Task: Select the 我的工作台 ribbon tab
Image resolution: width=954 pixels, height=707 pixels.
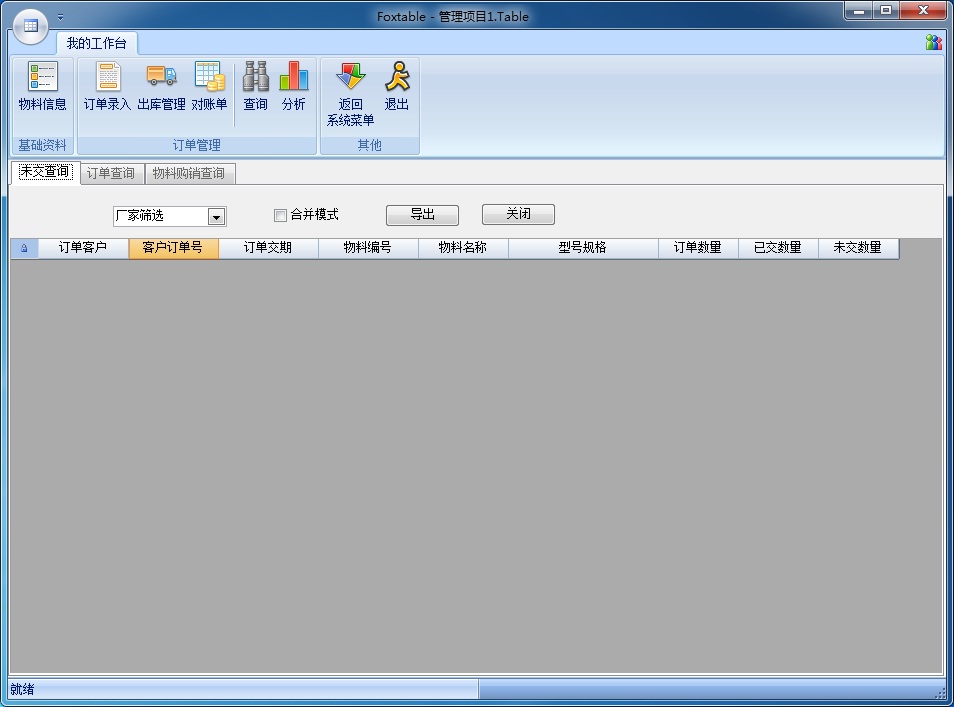Action: 97,43
